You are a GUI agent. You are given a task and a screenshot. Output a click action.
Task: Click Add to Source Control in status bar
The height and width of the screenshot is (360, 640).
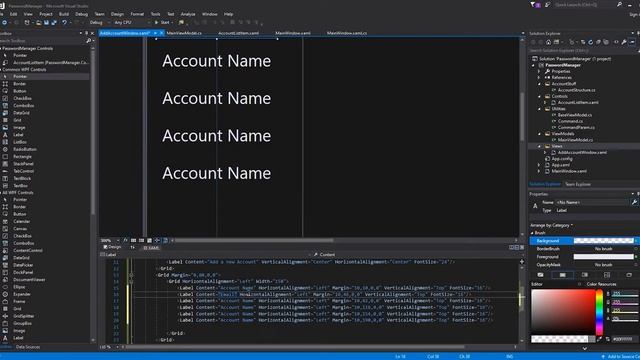pos(620,357)
